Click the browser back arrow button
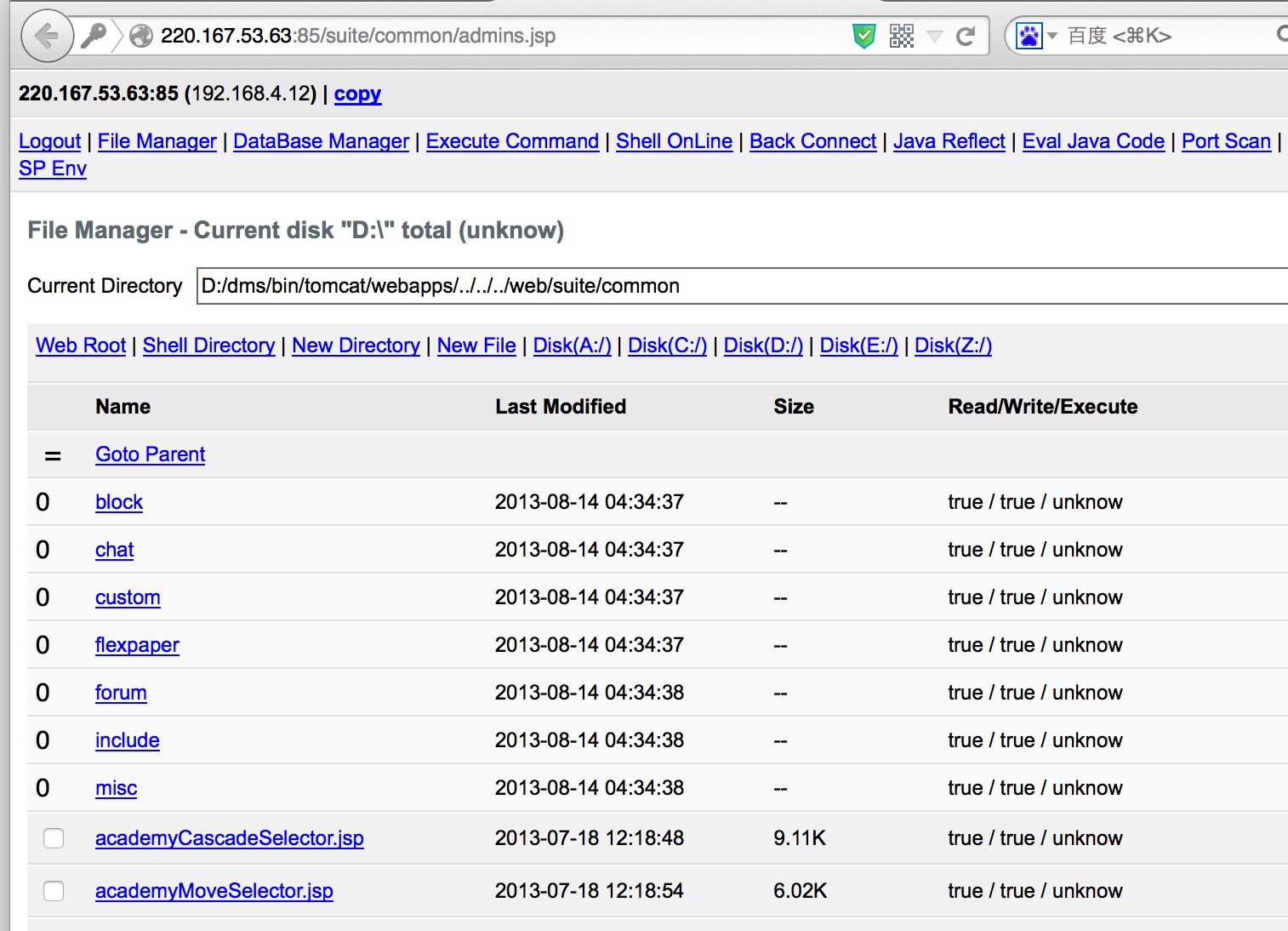1288x931 pixels. click(x=46, y=36)
